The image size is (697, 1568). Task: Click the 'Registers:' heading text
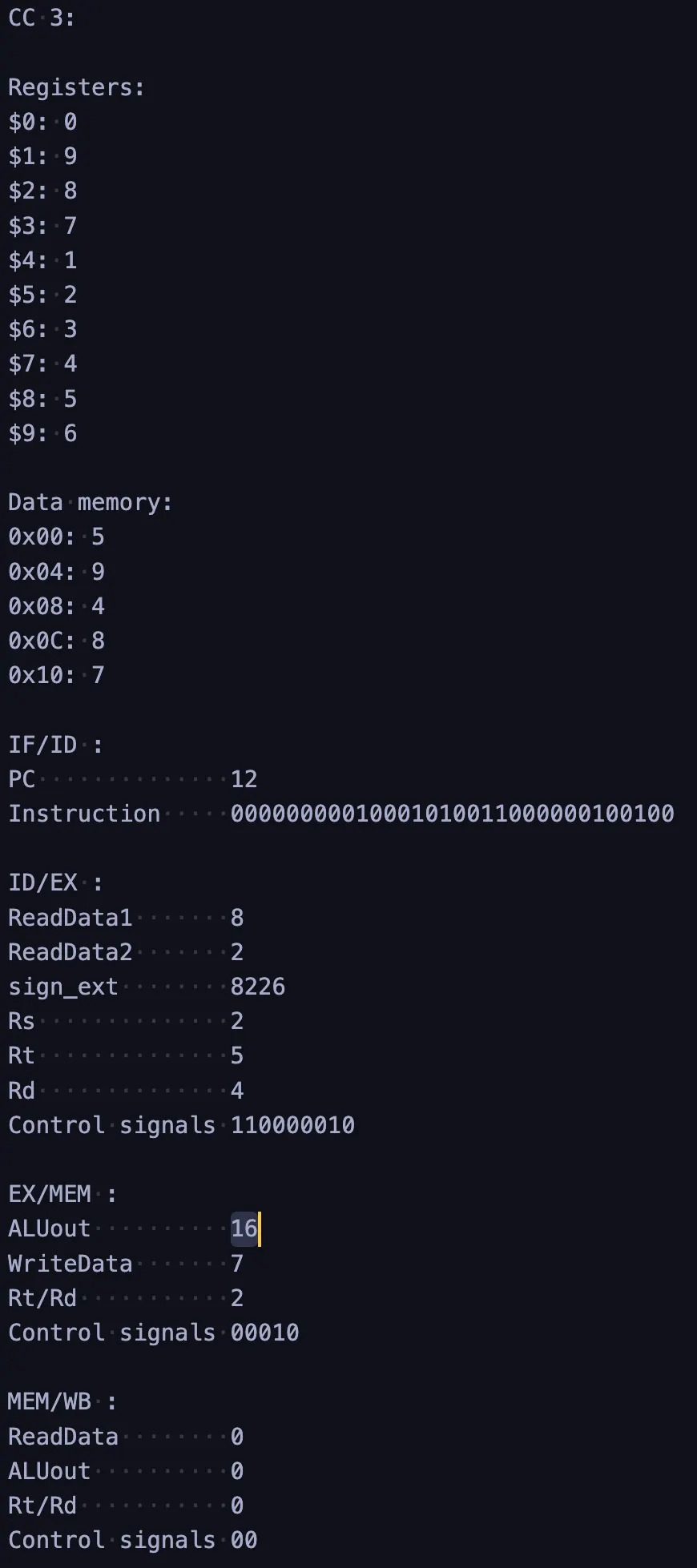pos(76,87)
